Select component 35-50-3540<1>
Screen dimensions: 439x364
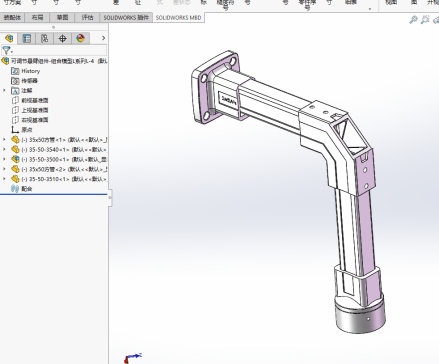(64, 149)
